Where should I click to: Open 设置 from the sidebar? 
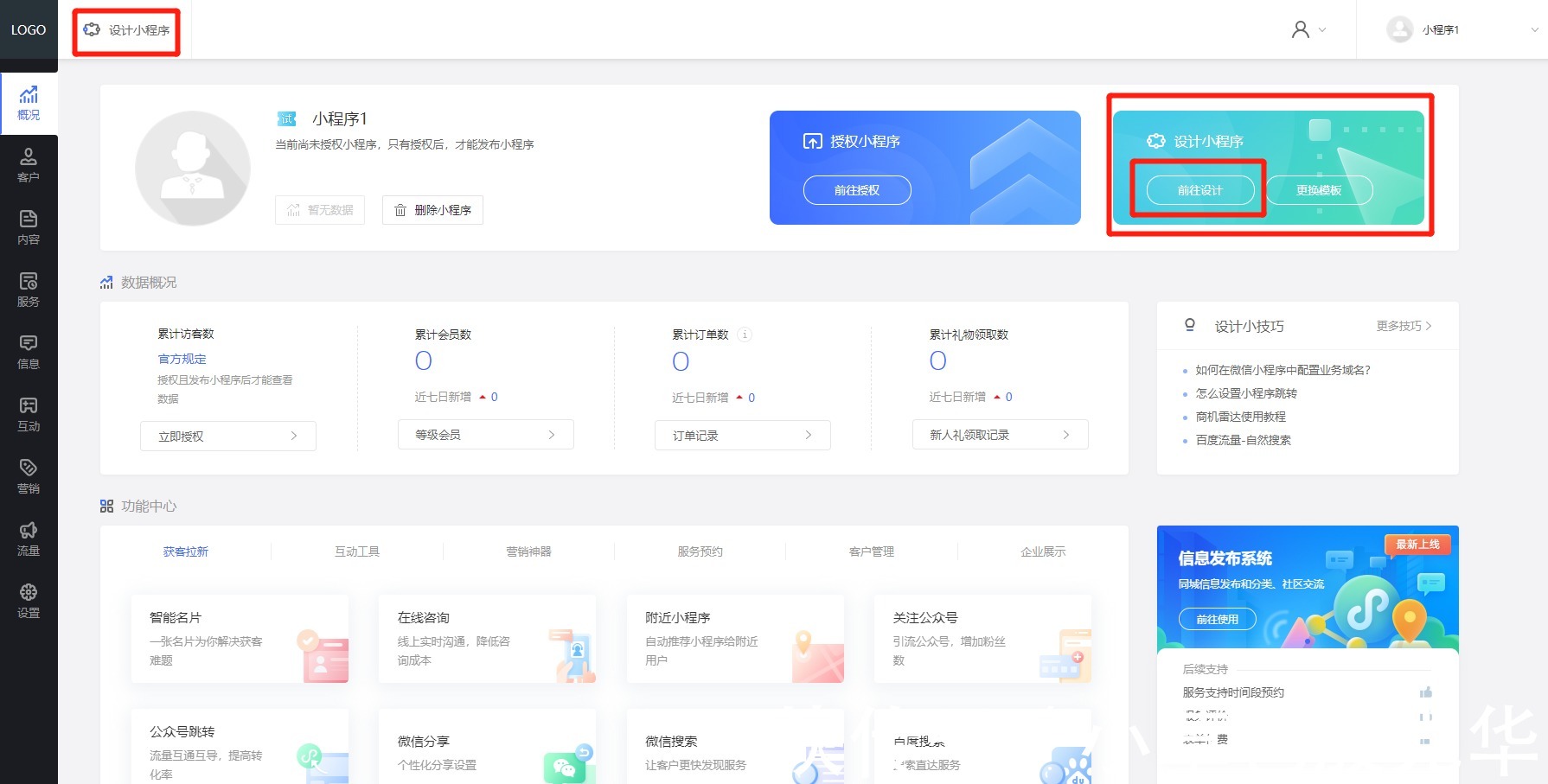point(29,600)
